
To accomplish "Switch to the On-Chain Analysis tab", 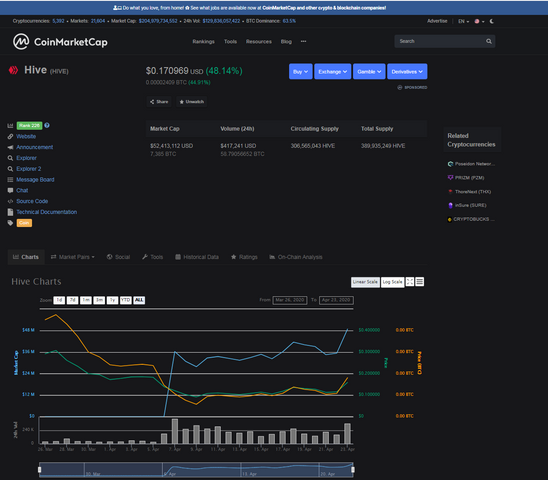I will (x=296, y=257).
